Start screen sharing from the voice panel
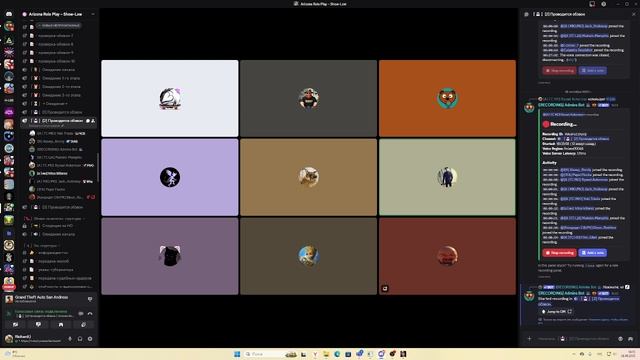The image size is (640, 360). pyautogui.click(x=38, y=325)
